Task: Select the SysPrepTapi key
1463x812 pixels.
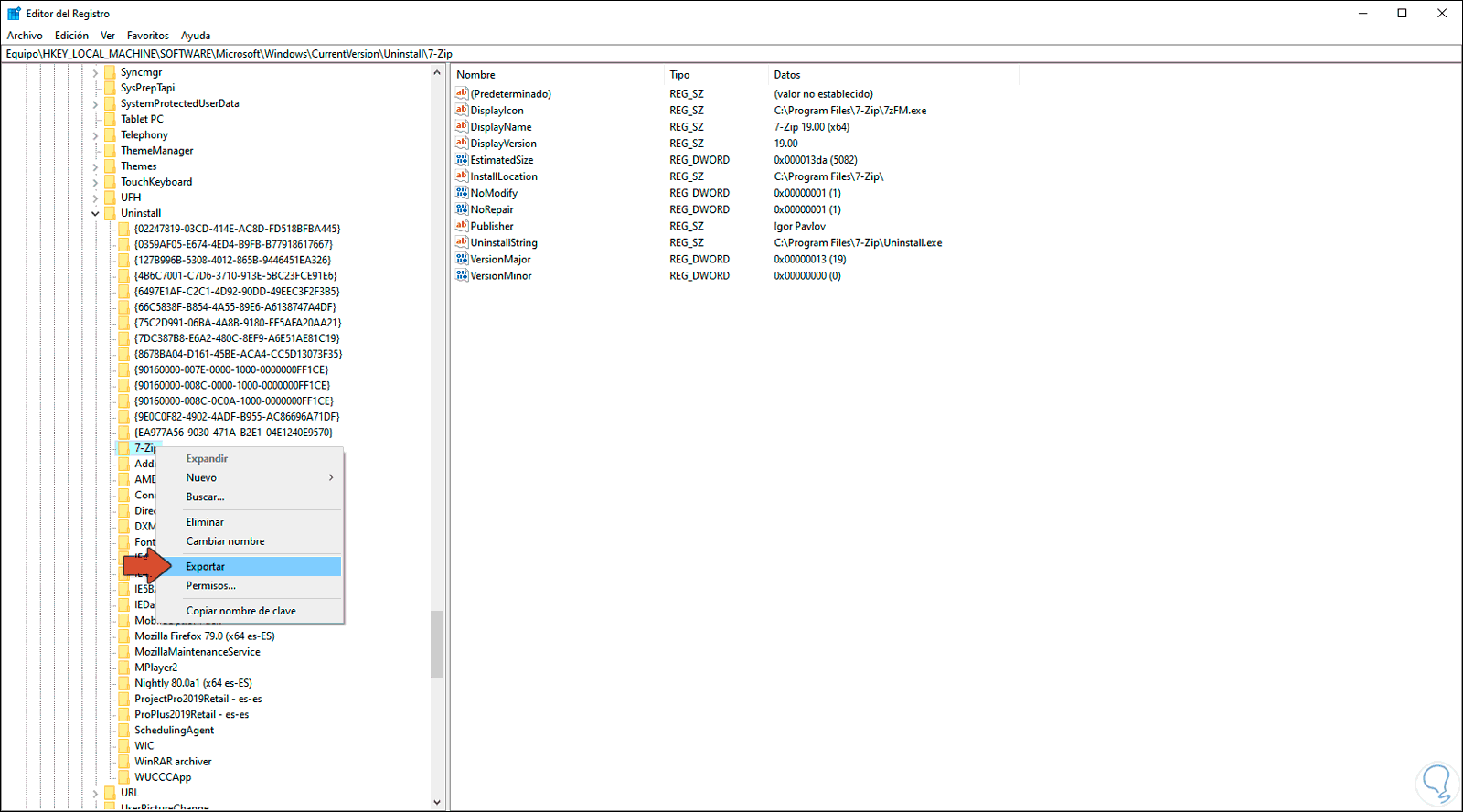Action: click(147, 88)
